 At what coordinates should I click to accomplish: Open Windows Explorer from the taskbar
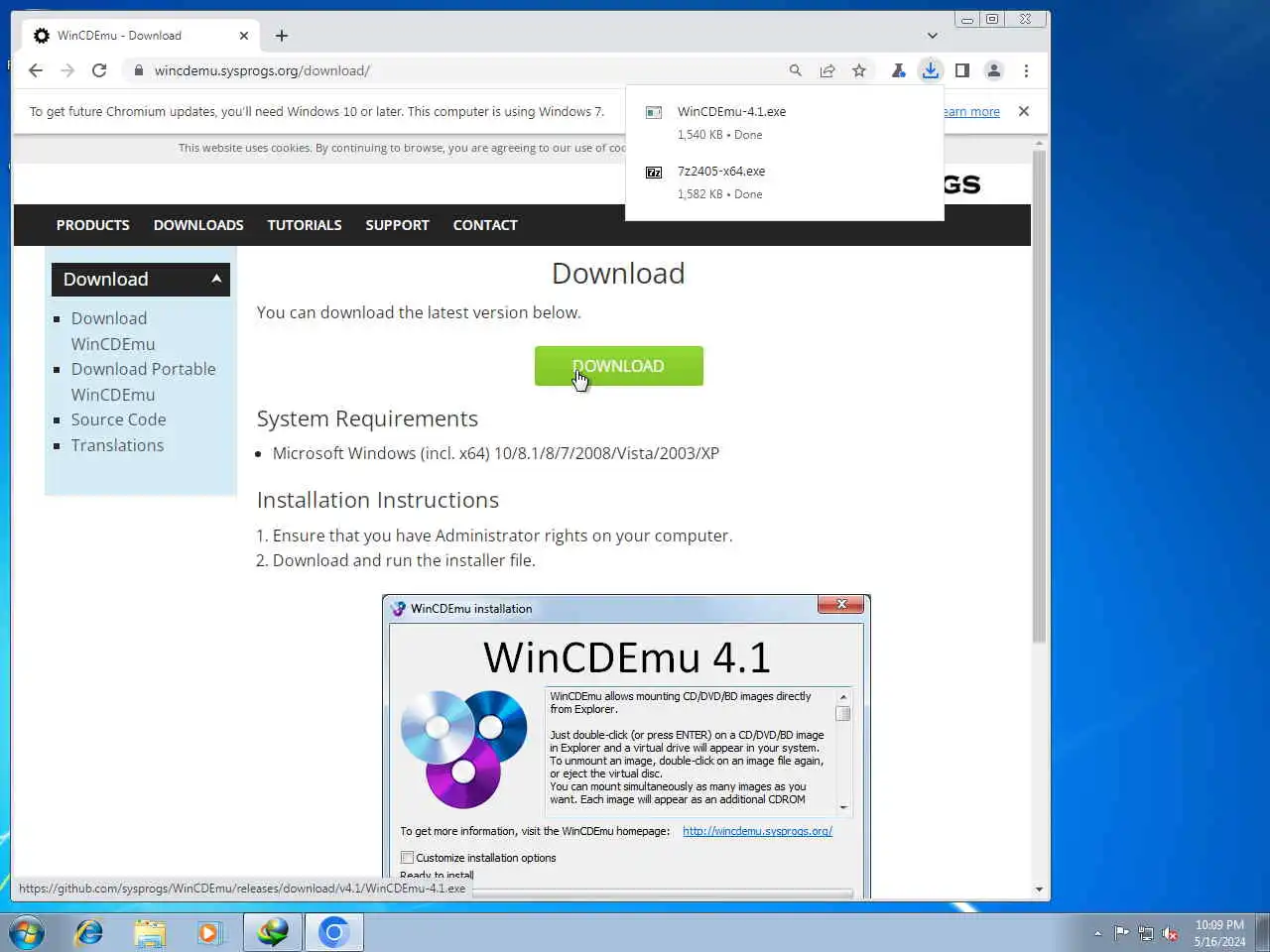click(x=150, y=933)
